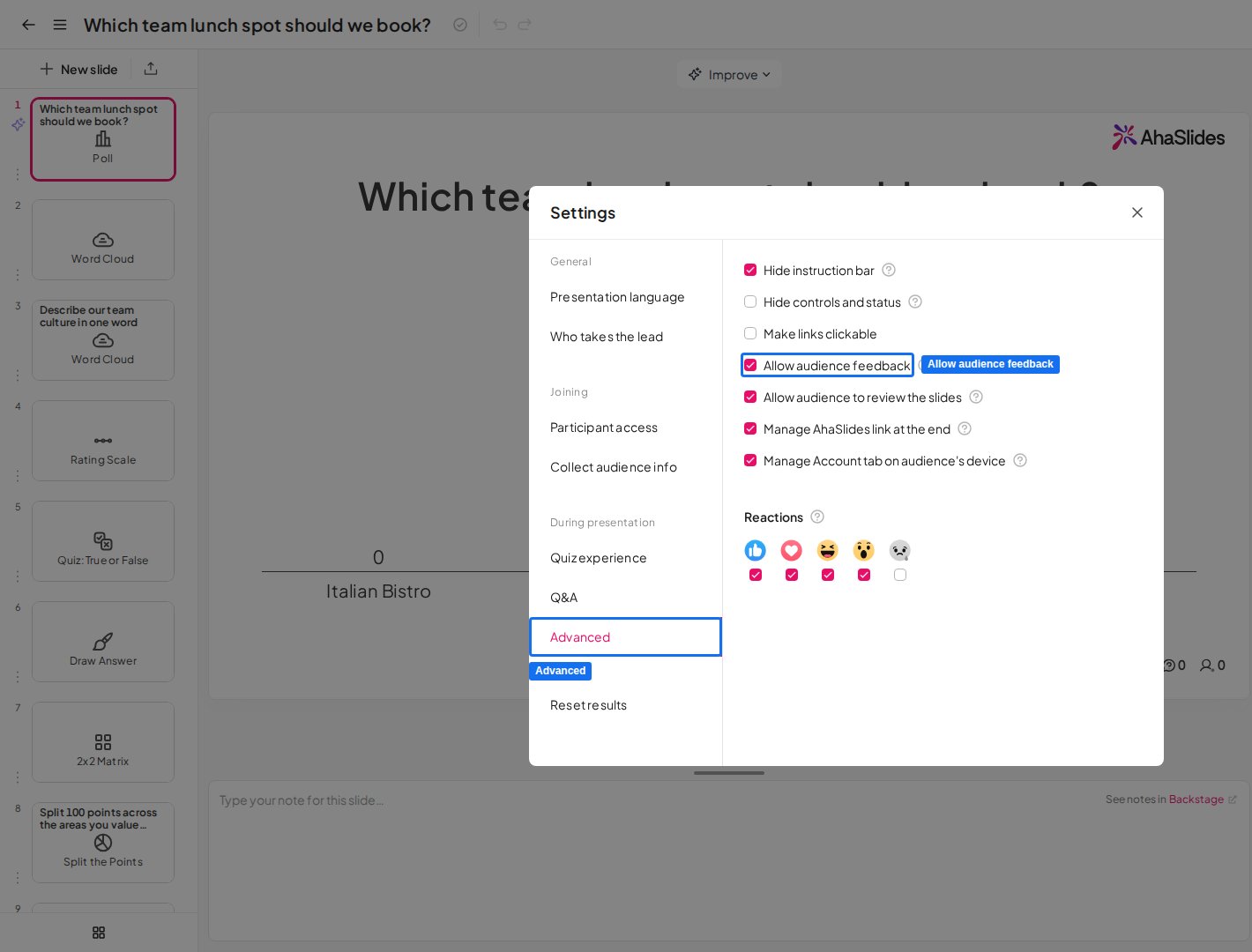The height and width of the screenshot is (952, 1252).
Task: Go back using the left arrow icon
Action: pyautogui.click(x=28, y=25)
